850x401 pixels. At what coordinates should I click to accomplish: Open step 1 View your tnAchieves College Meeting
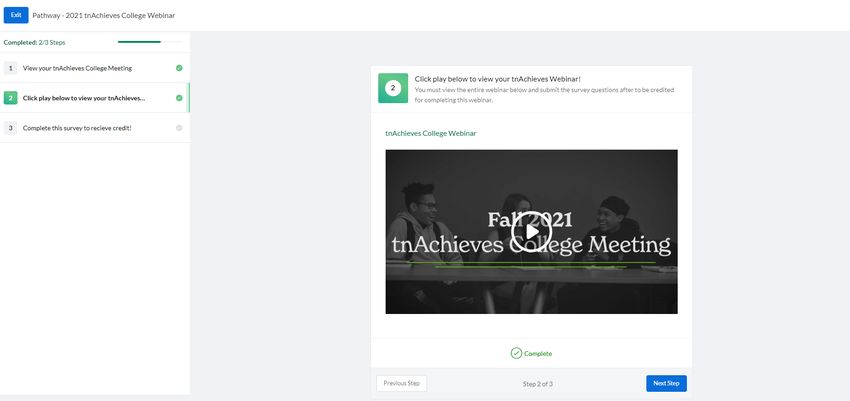click(x=95, y=68)
